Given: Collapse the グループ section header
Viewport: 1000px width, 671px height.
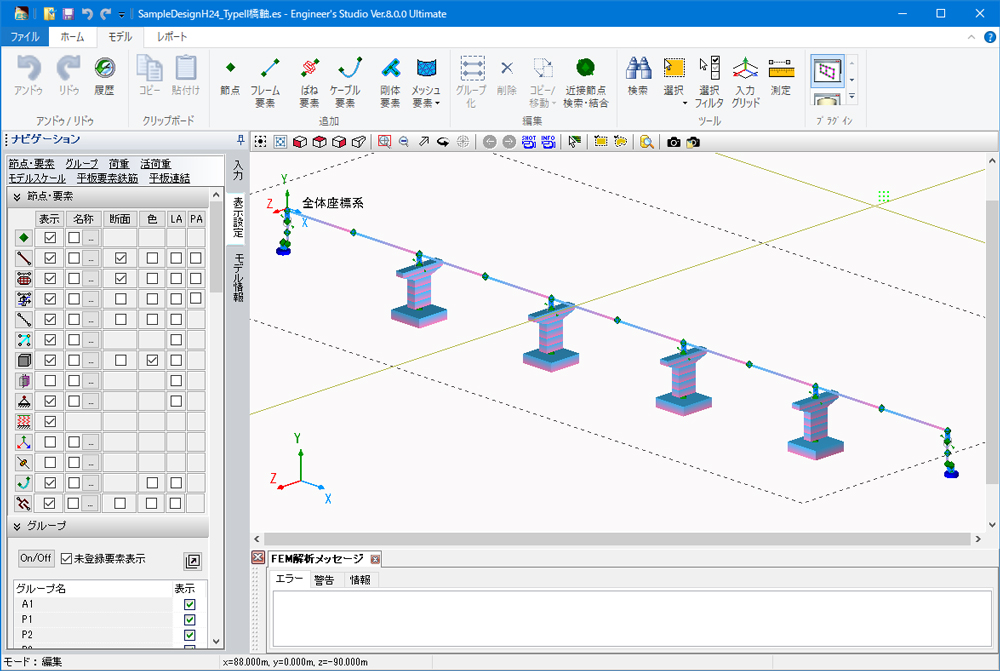Looking at the screenshot, I should pyautogui.click(x=18, y=526).
